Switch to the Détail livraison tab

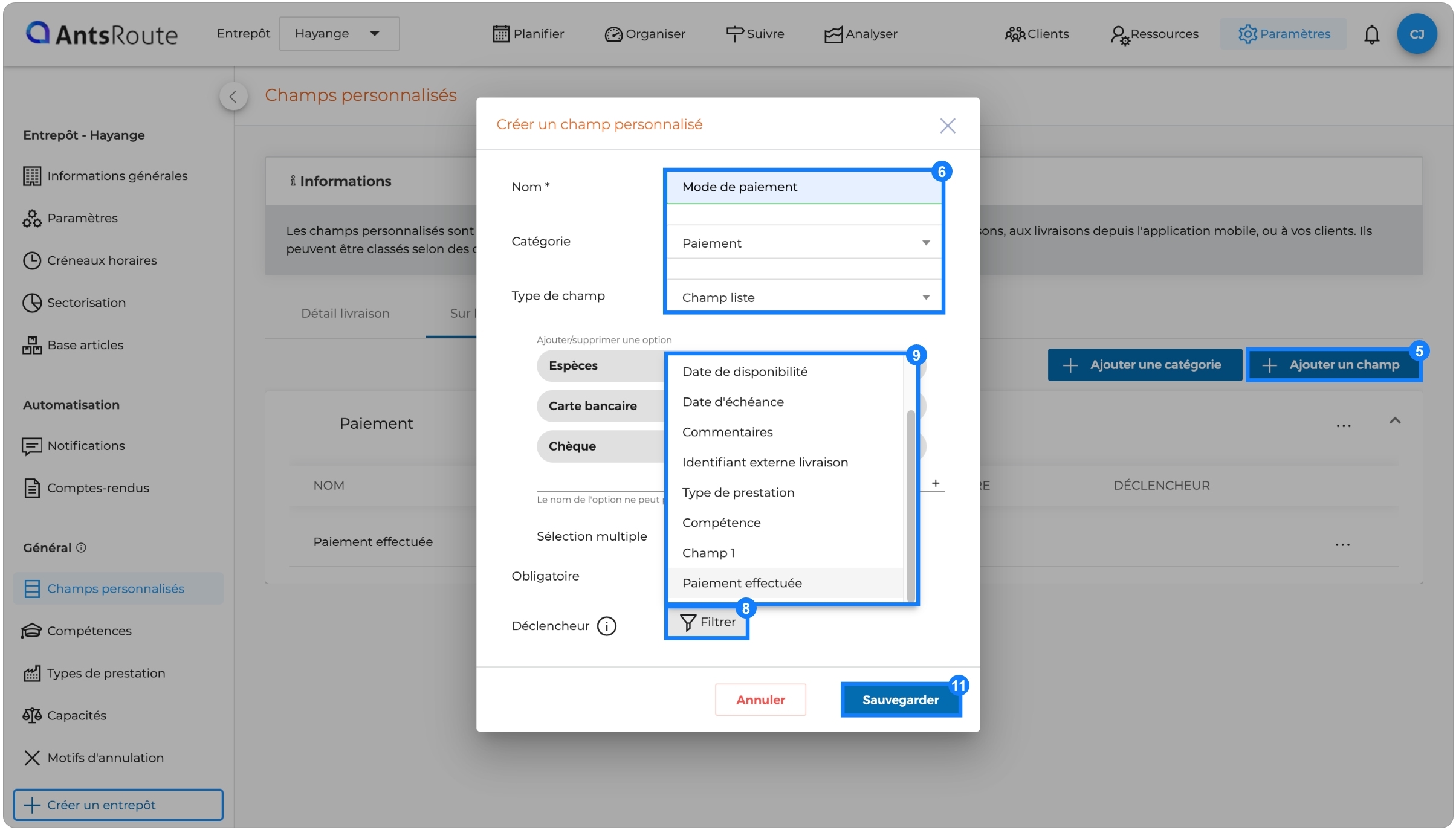pos(346,314)
